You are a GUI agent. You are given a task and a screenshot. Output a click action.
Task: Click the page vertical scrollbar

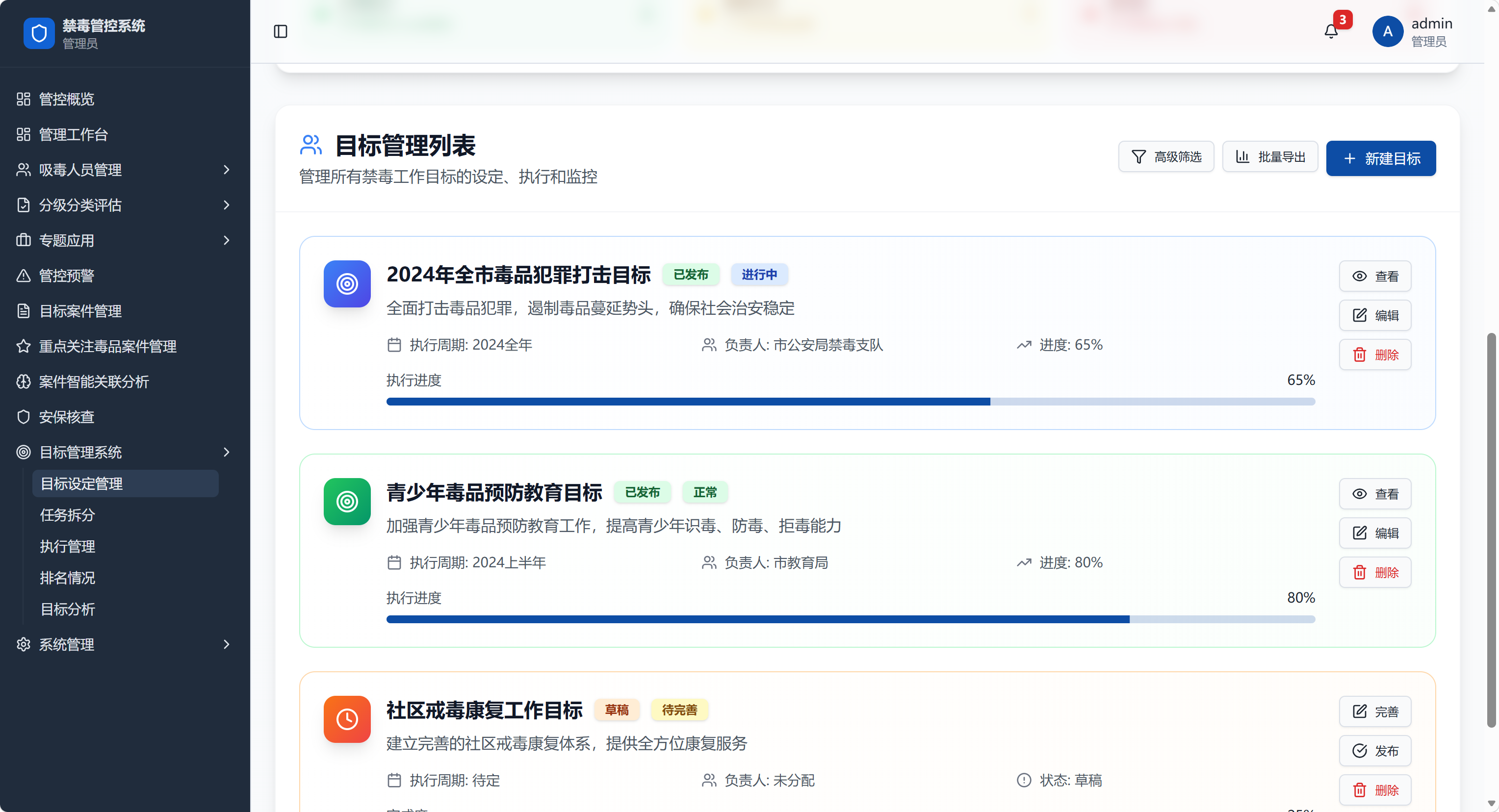pyautogui.click(x=1492, y=529)
